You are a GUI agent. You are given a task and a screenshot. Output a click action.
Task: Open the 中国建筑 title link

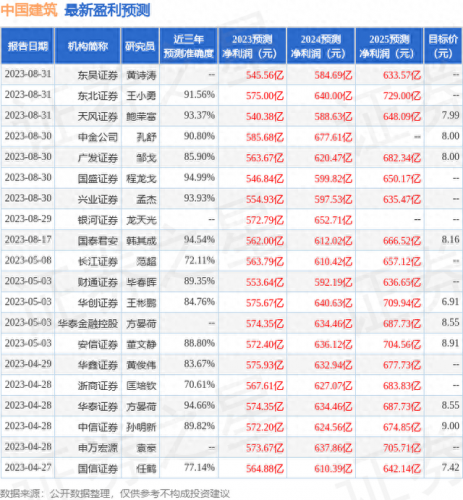(29, 10)
